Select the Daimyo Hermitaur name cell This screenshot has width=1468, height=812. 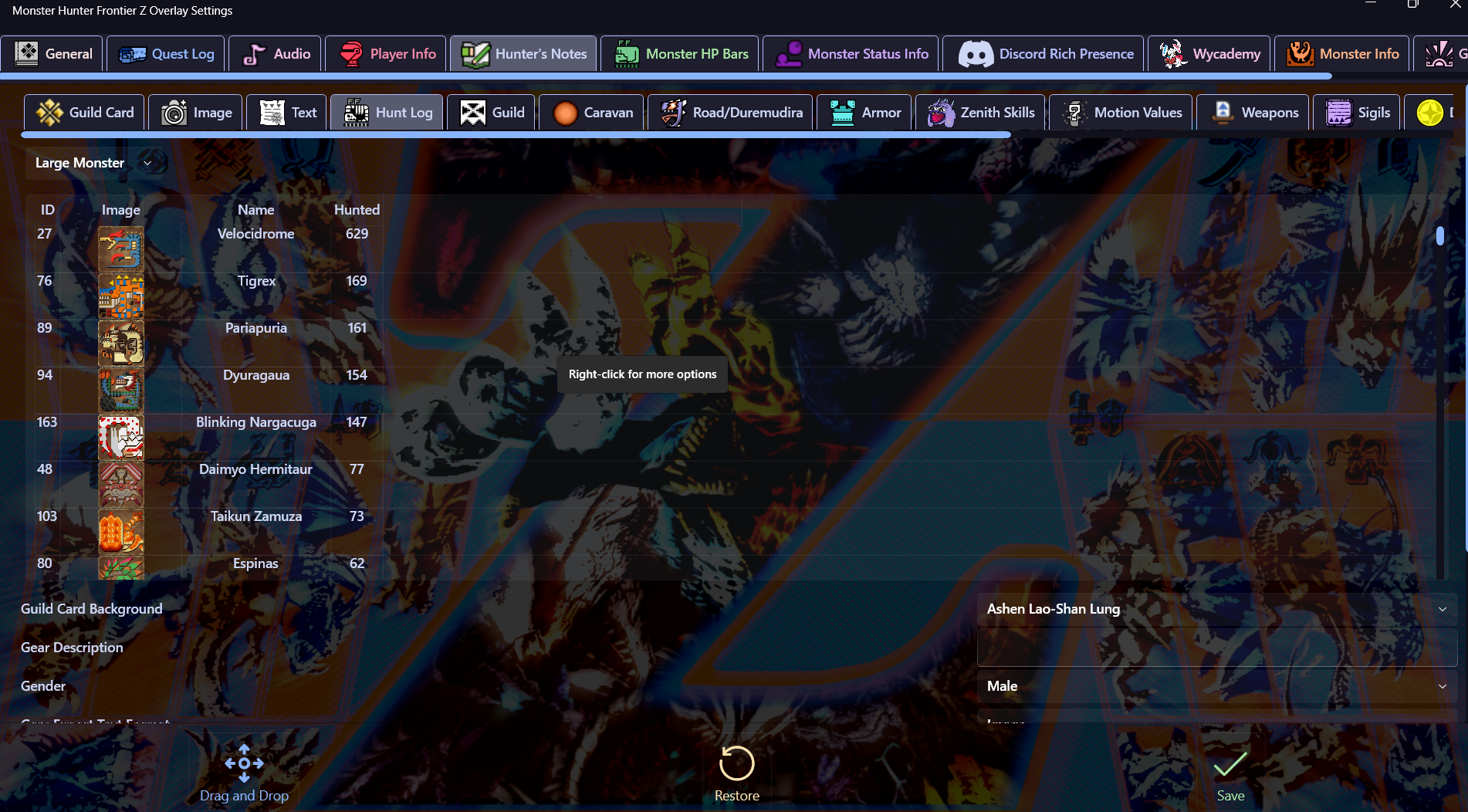(x=256, y=469)
